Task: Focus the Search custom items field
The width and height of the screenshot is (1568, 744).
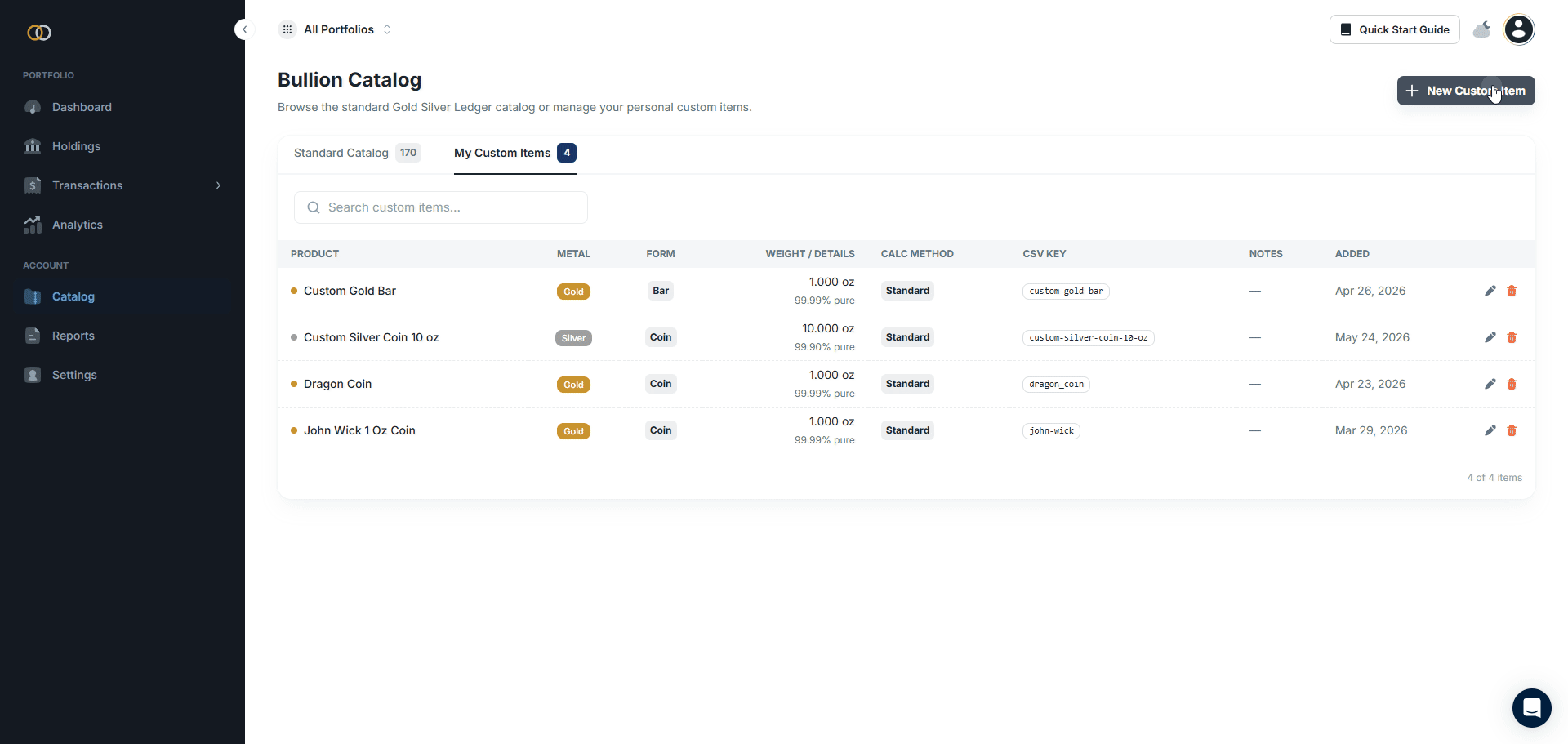Action: point(441,207)
